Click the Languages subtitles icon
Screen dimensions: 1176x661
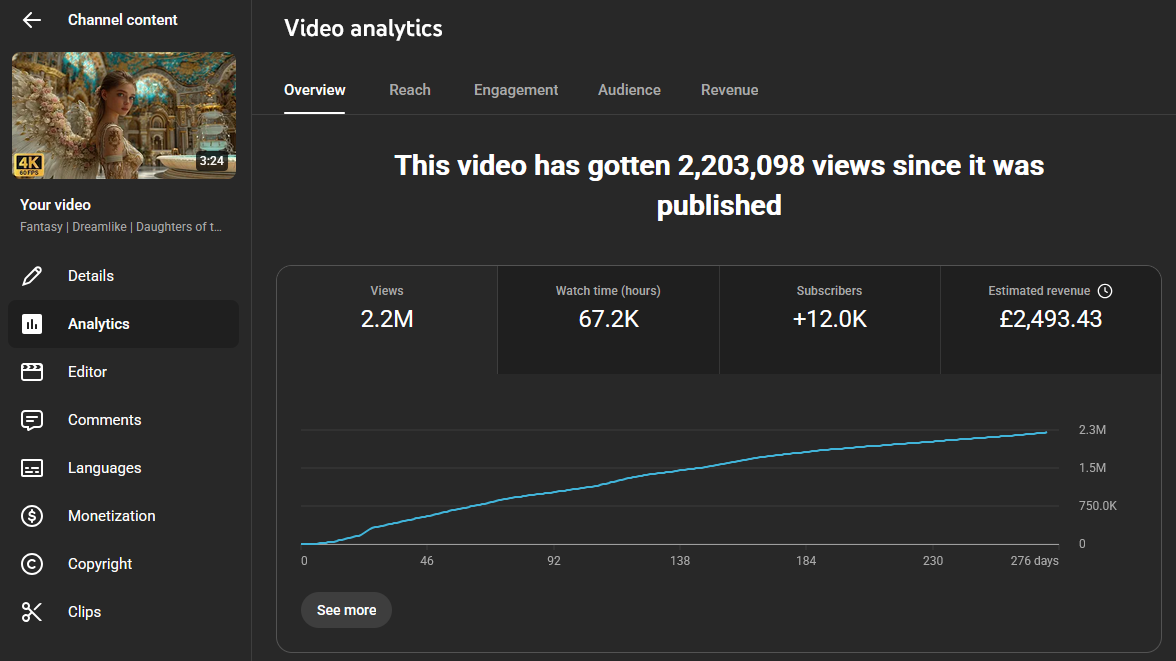tap(32, 468)
